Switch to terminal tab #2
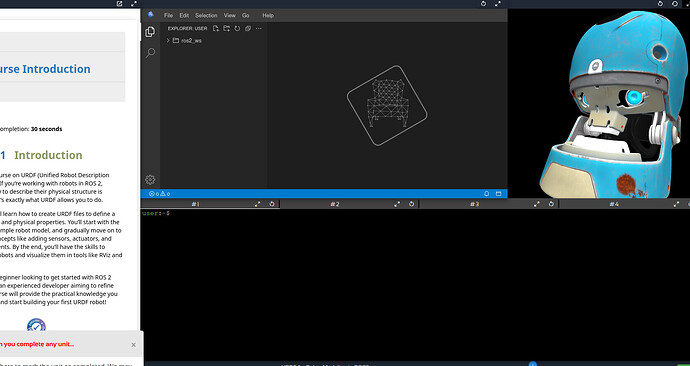 pyautogui.click(x=335, y=204)
